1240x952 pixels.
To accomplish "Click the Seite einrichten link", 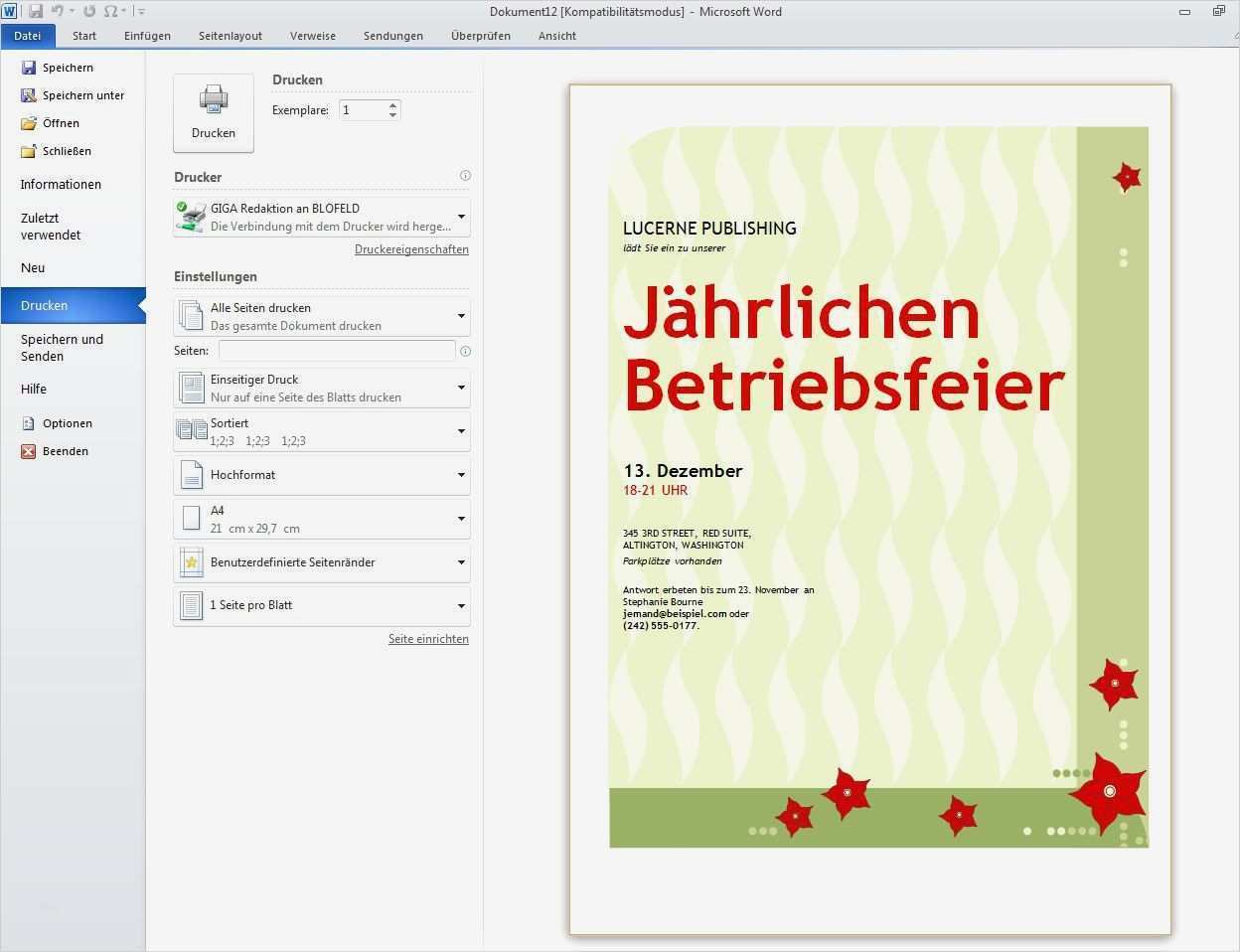I will click(428, 638).
